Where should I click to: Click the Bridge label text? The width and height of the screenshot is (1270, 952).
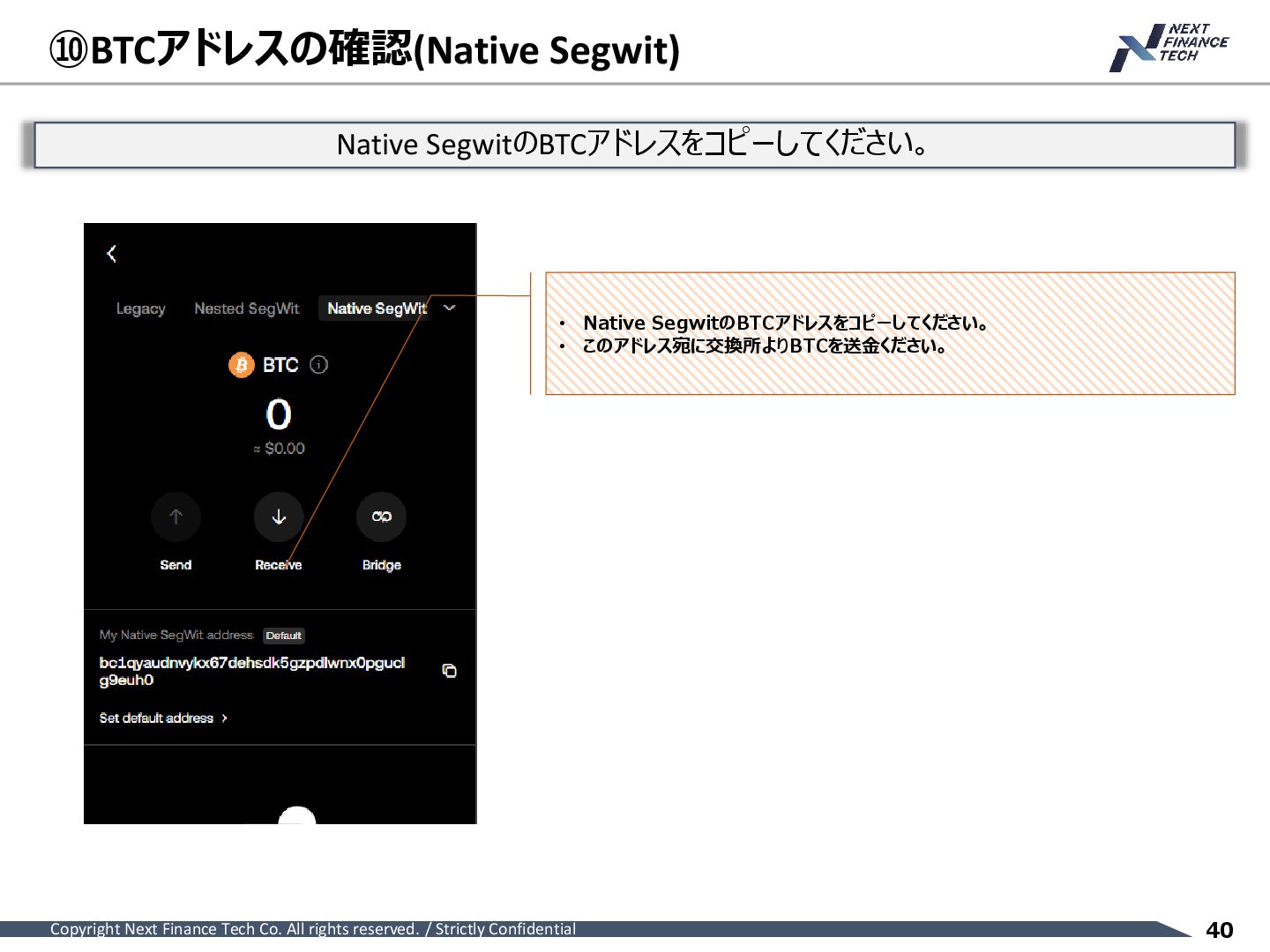pyautogui.click(x=382, y=565)
